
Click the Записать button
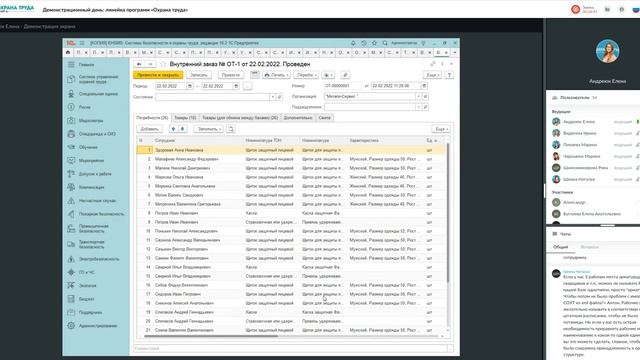199,75
